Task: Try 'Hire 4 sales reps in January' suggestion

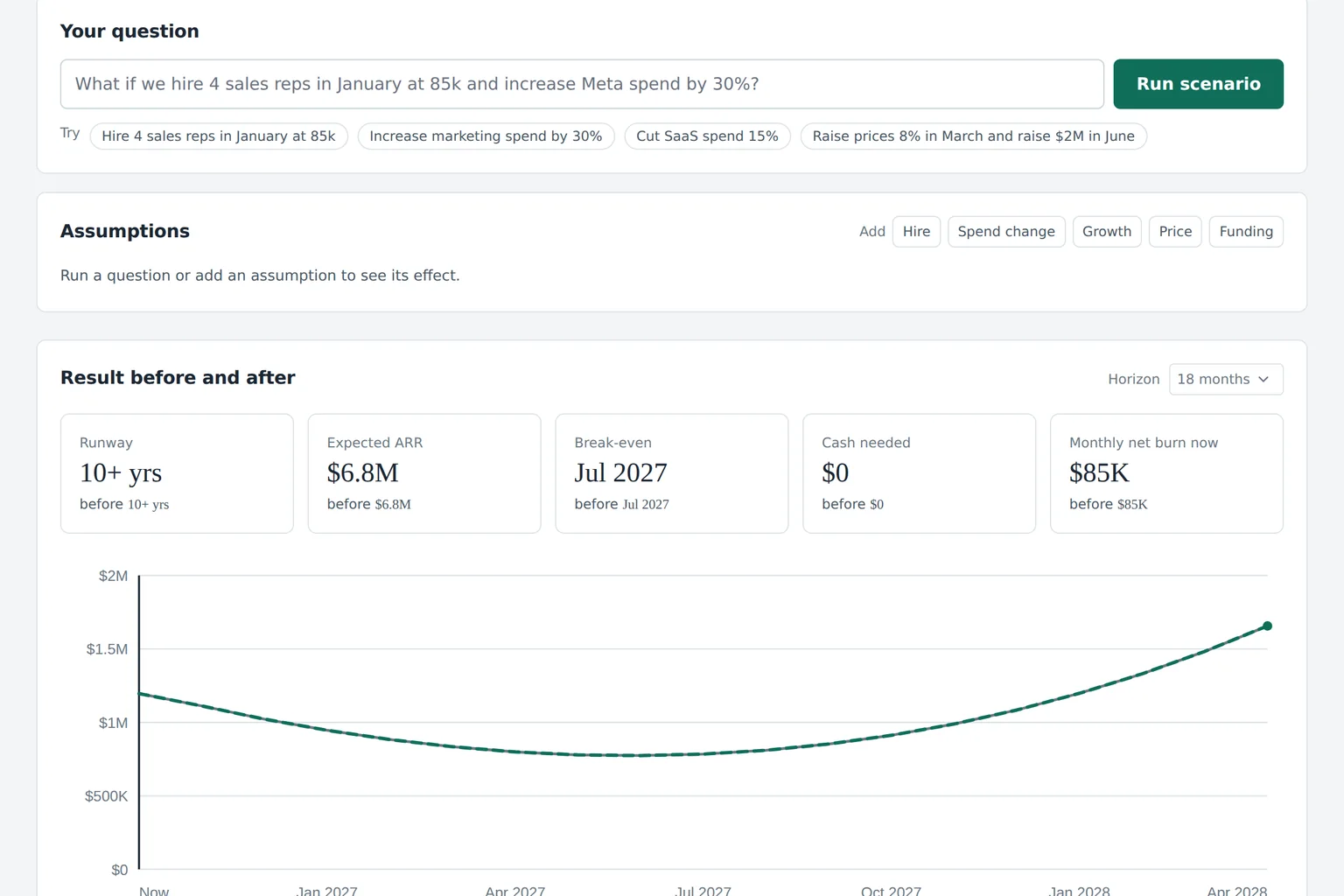Action: coord(219,136)
